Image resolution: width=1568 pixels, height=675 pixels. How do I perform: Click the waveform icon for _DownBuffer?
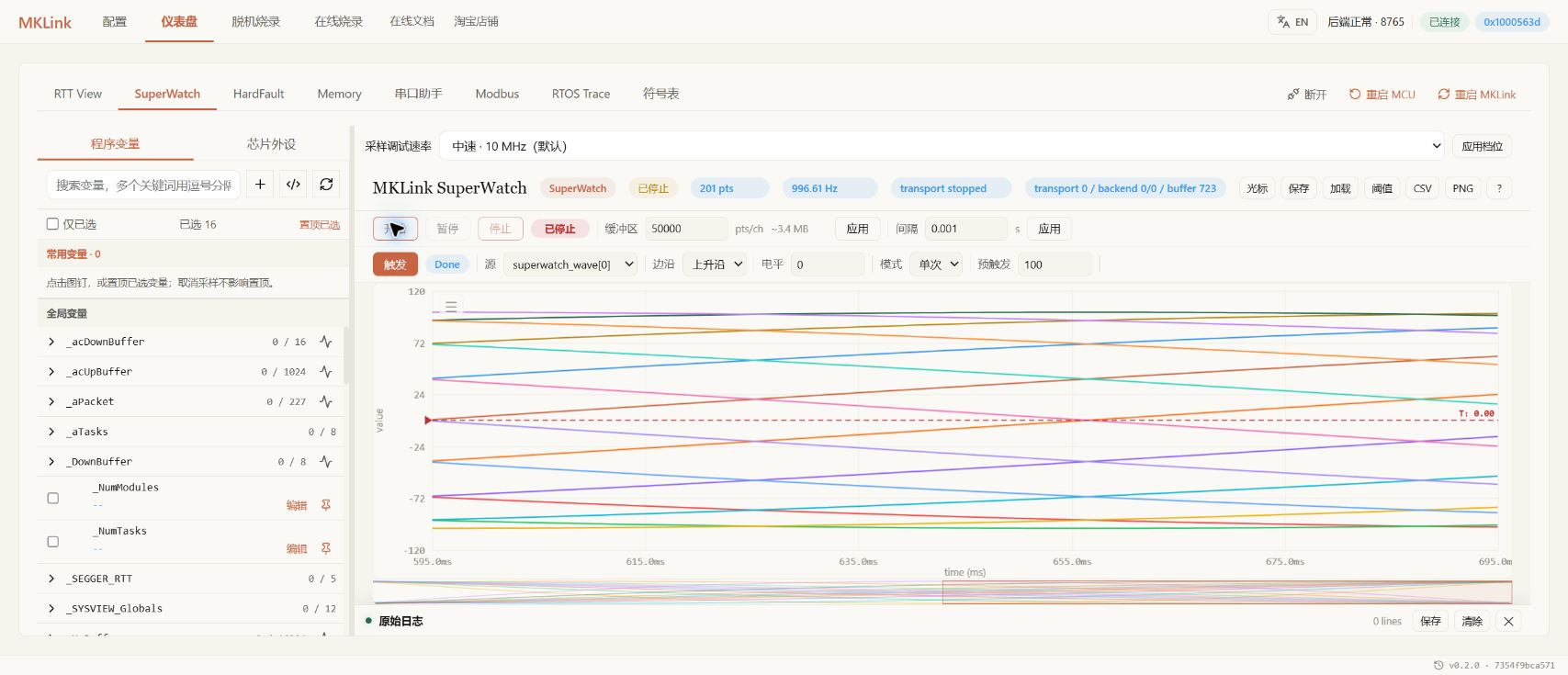(326, 462)
